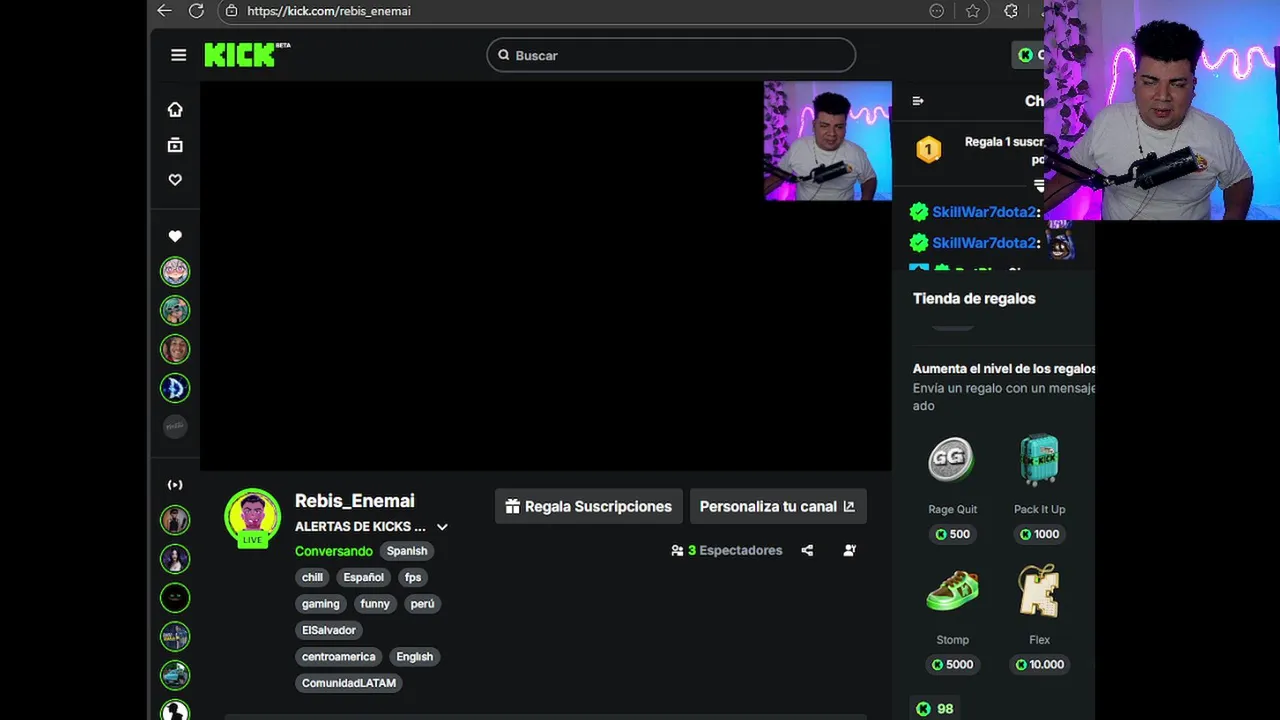Bookmark this page with the star icon
The image size is (1280, 720).
point(972,11)
